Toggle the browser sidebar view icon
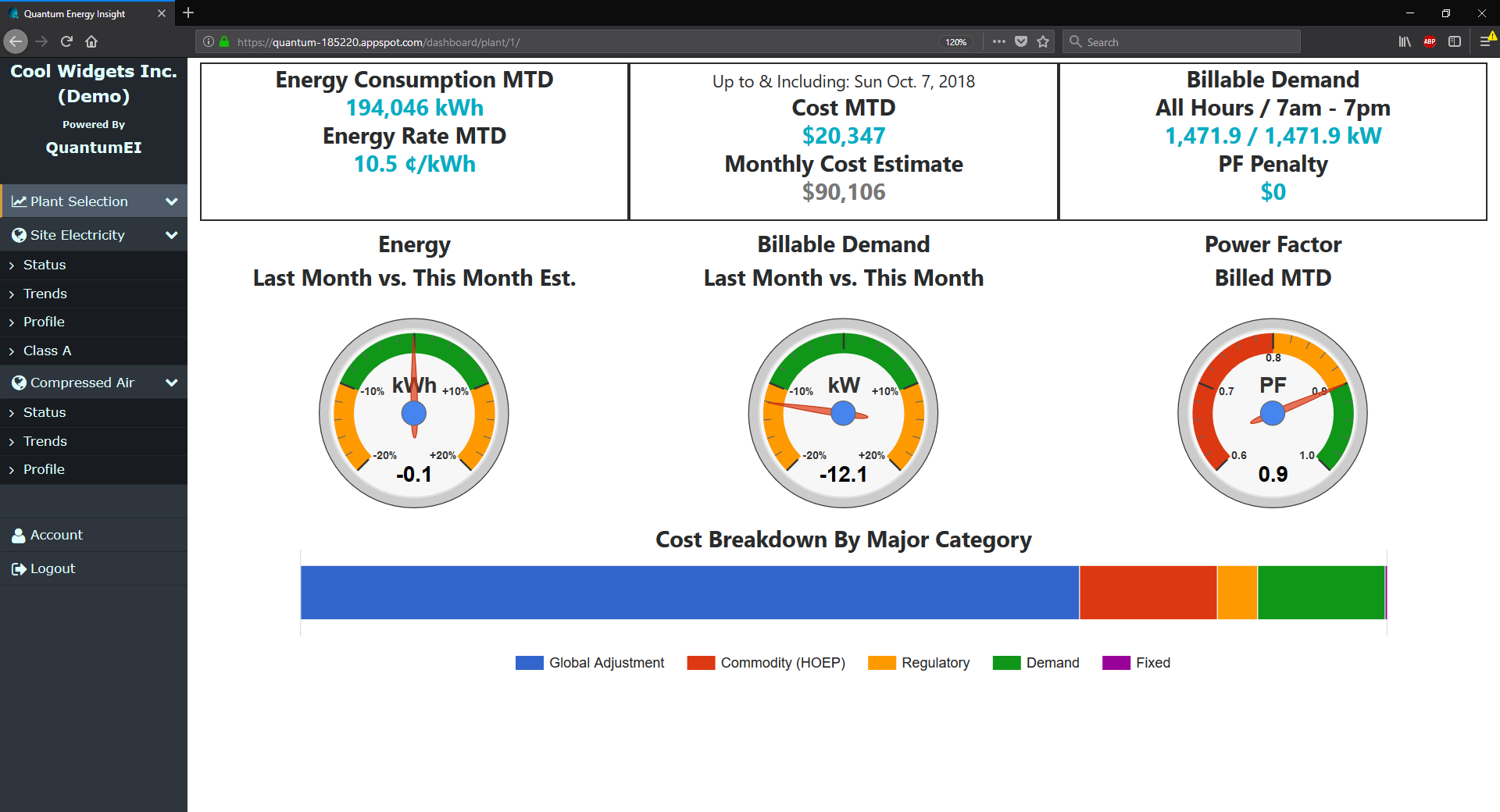 coord(1455,41)
